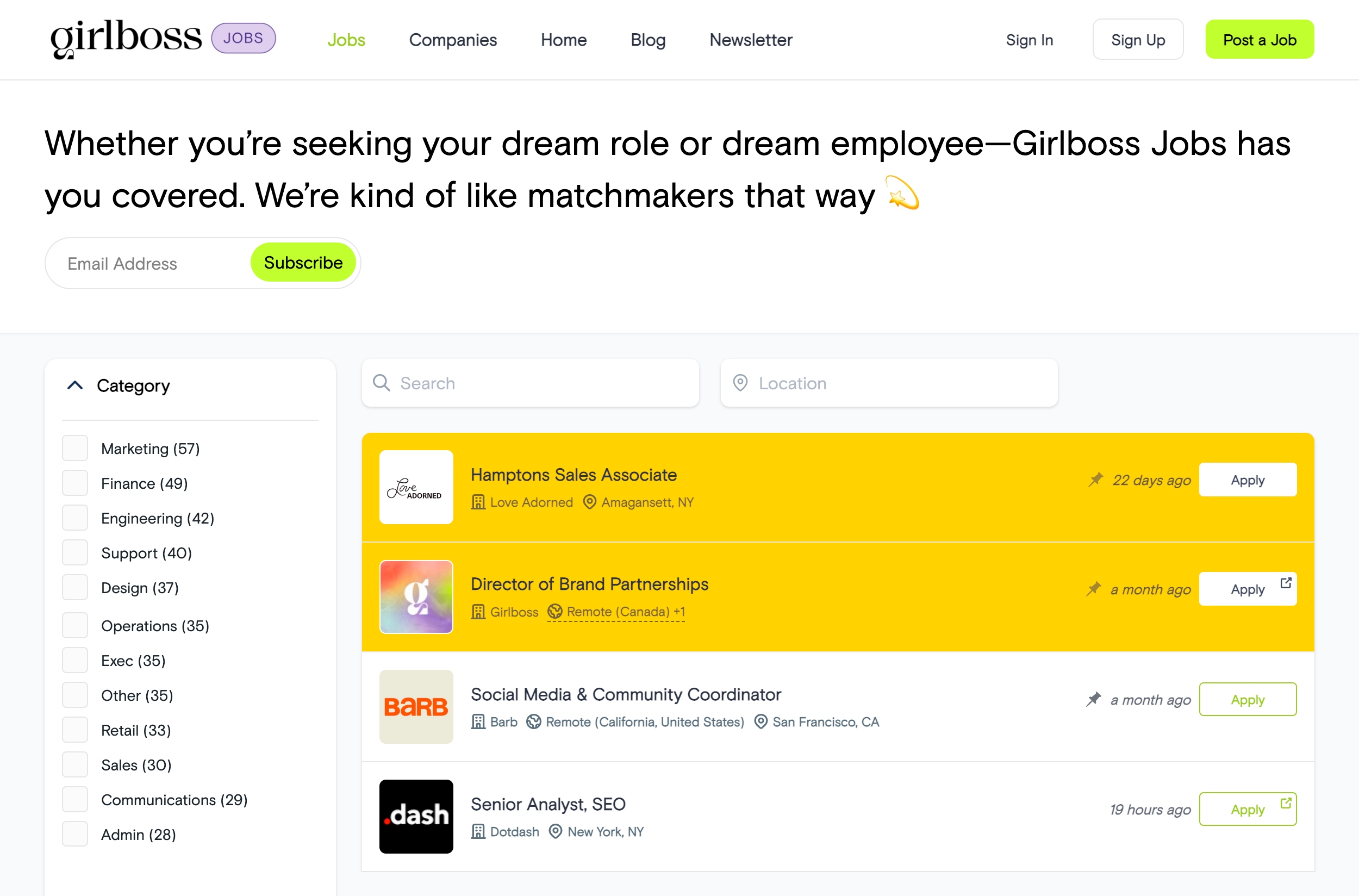The width and height of the screenshot is (1359, 896).
Task: Toggle the Marketing category checkbox
Action: (77, 448)
